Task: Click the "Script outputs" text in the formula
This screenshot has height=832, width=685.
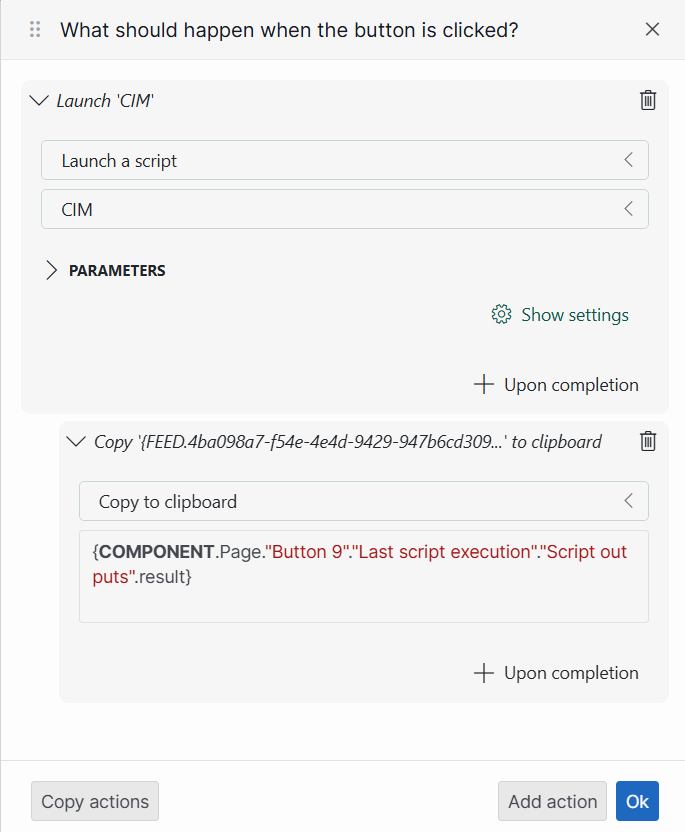Action: click(578, 553)
